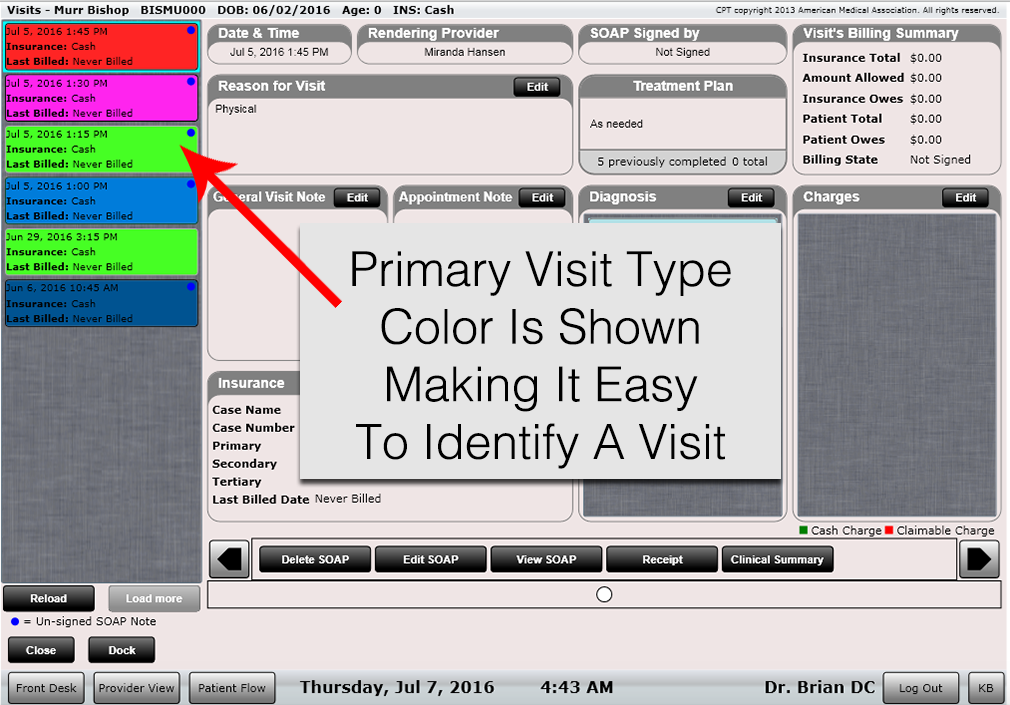The height and width of the screenshot is (705, 1010).
Task: Edit the Appointment Note
Action: point(541,197)
